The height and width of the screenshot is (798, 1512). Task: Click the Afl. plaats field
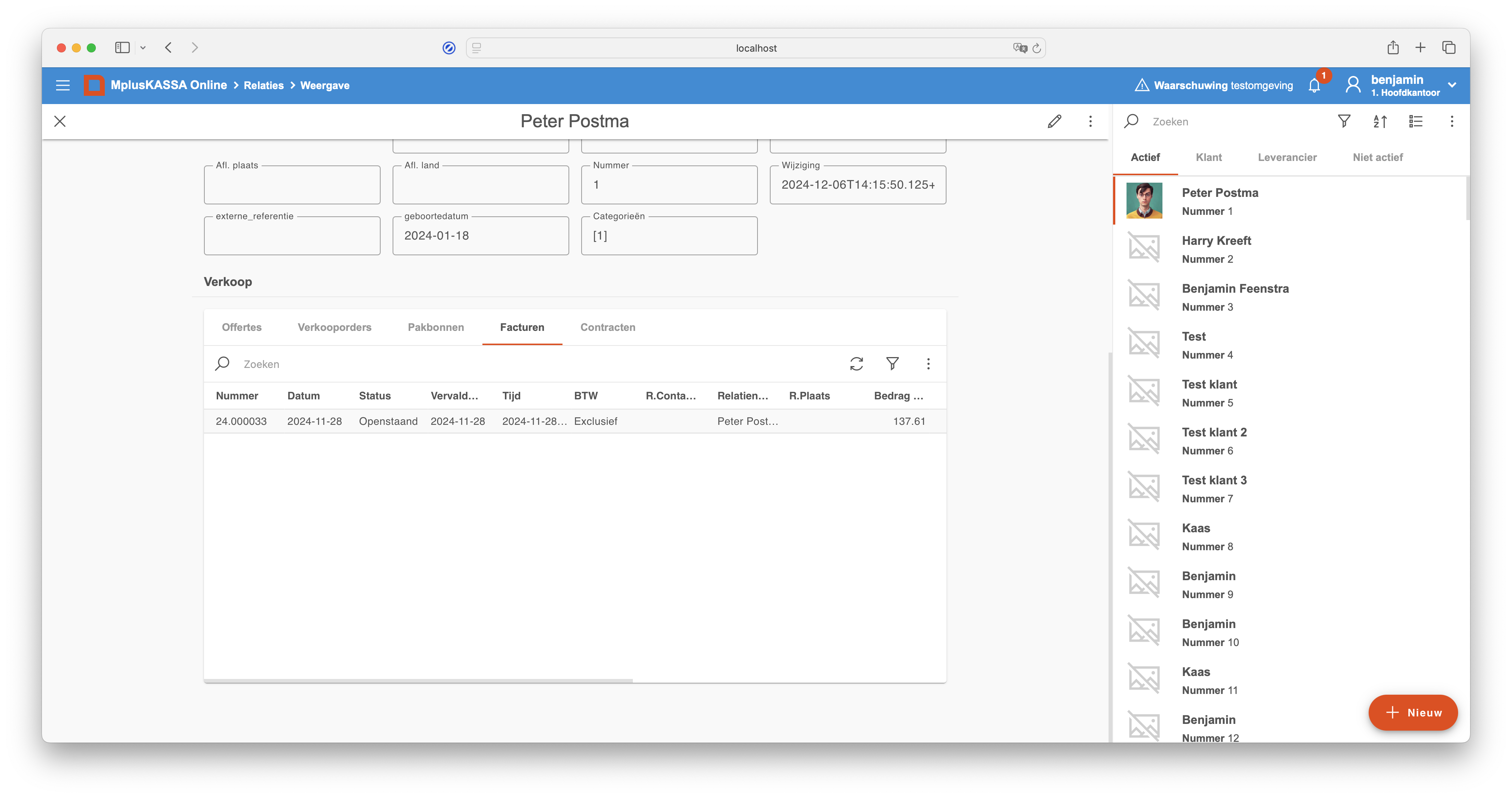[292, 185]
